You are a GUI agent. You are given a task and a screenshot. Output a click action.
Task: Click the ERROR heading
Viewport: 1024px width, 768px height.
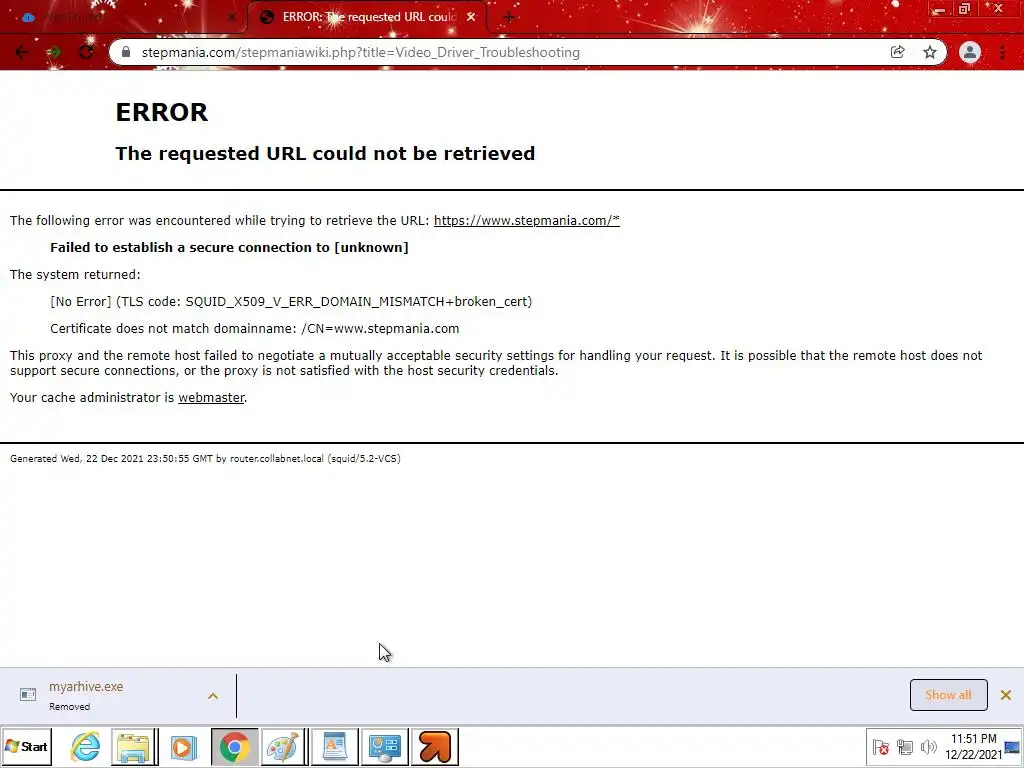click(x=161, y=112)
